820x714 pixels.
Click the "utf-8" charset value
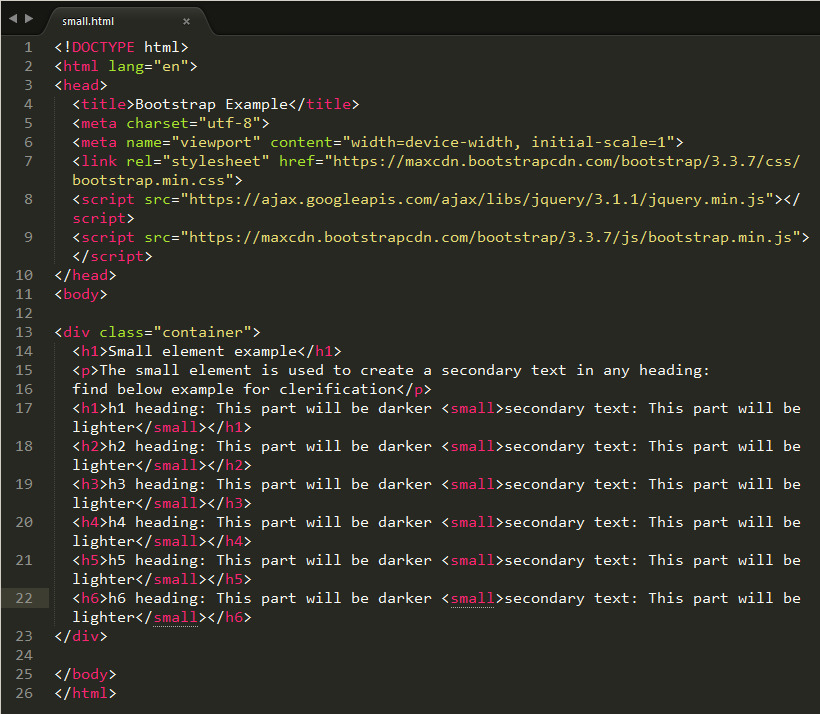(230, 123)
